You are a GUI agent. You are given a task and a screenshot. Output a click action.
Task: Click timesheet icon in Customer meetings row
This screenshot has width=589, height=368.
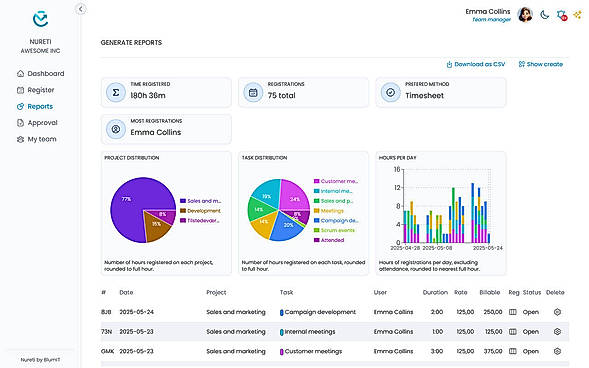click(x=513, y=351)
